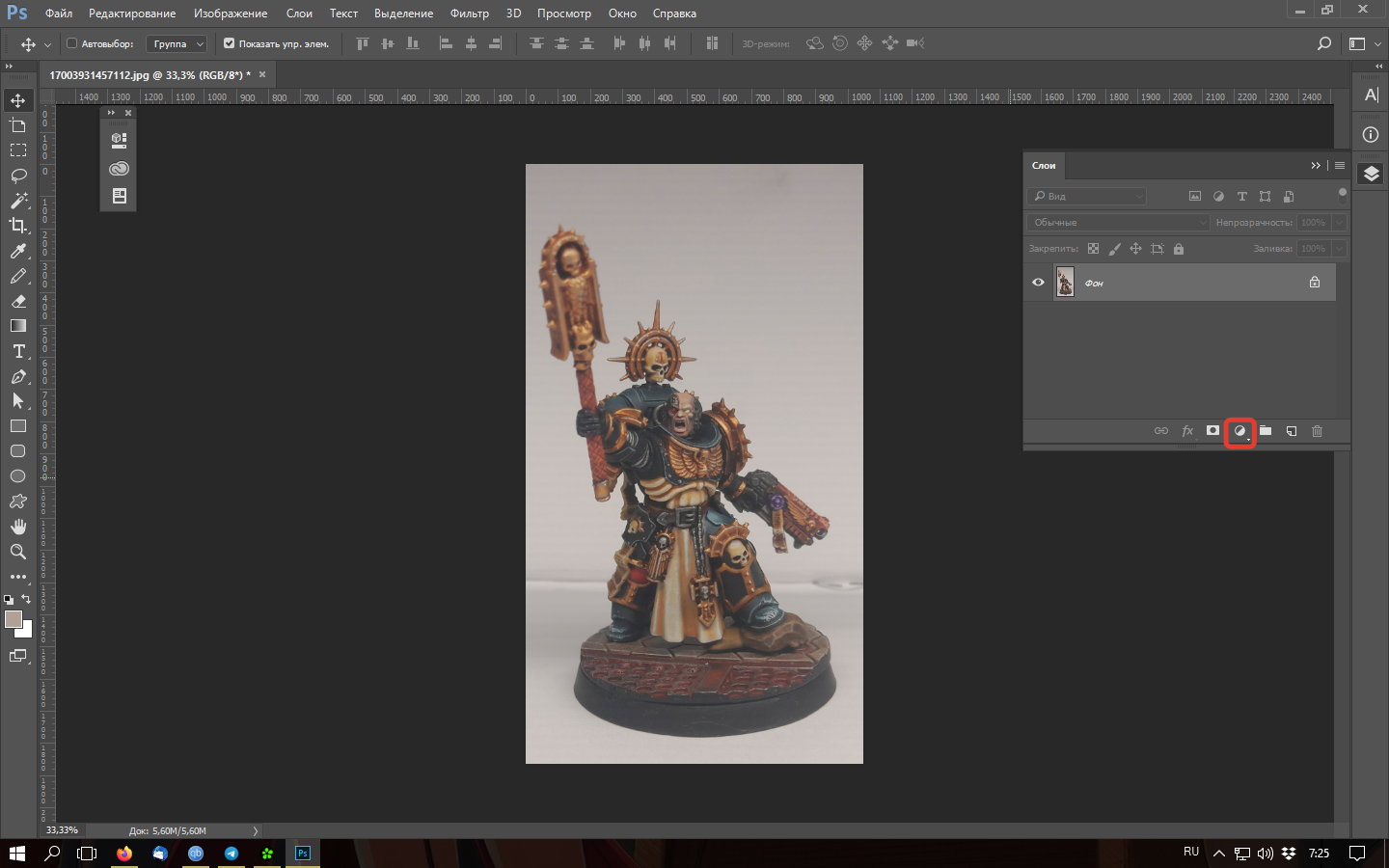Enable the Автовыбор checkbox

click(x=71, y=43)
